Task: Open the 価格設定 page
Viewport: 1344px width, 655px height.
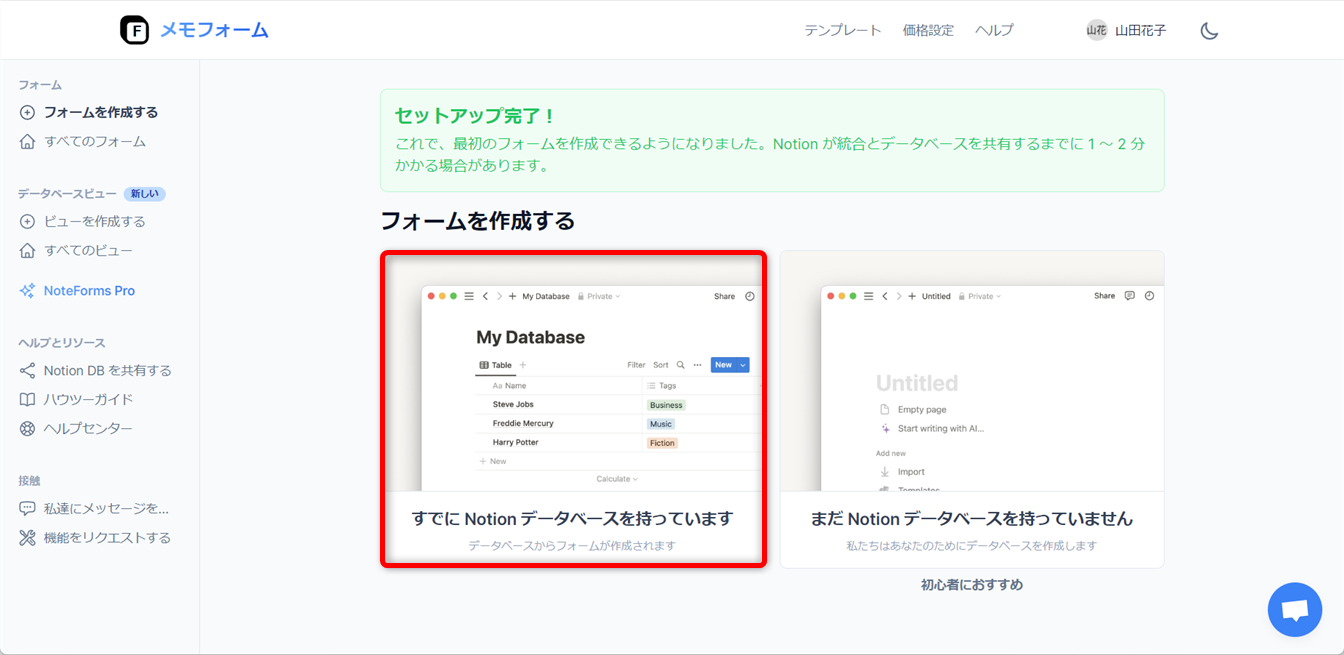Action: [928, 30]
